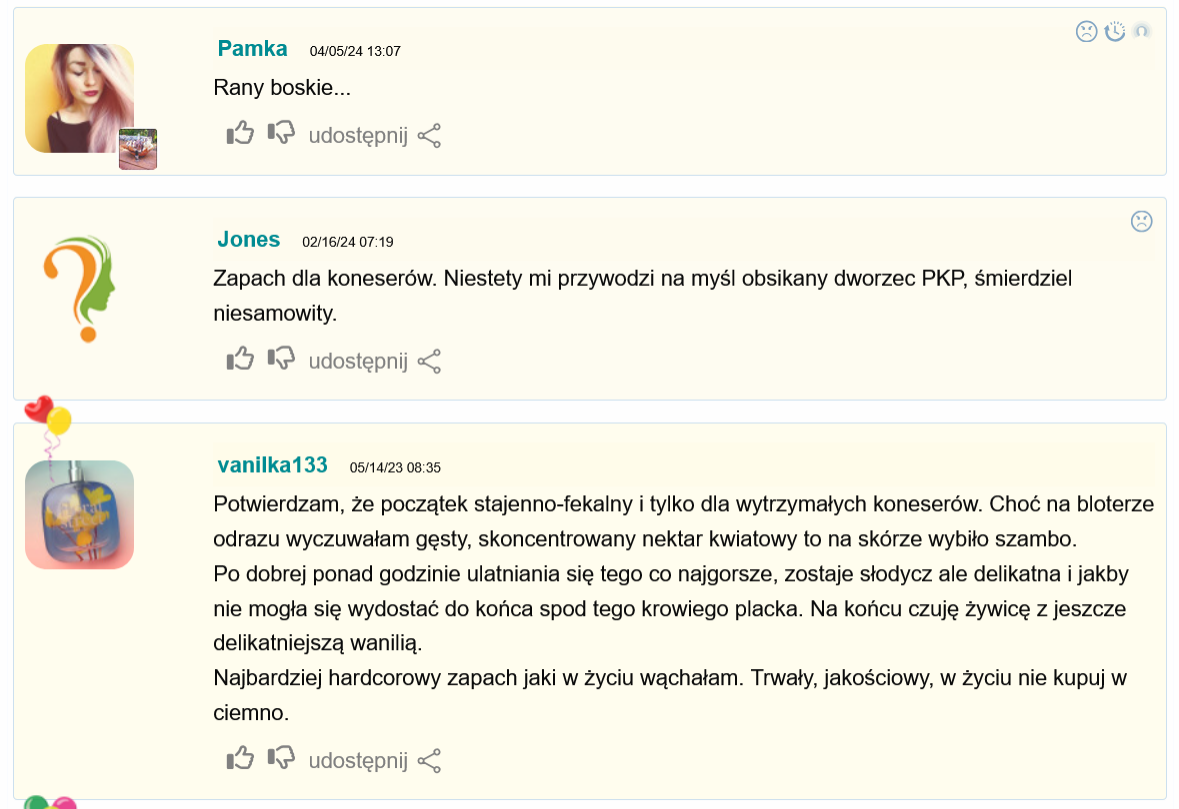Open Pamka's user profile link

tap(252, 48)
